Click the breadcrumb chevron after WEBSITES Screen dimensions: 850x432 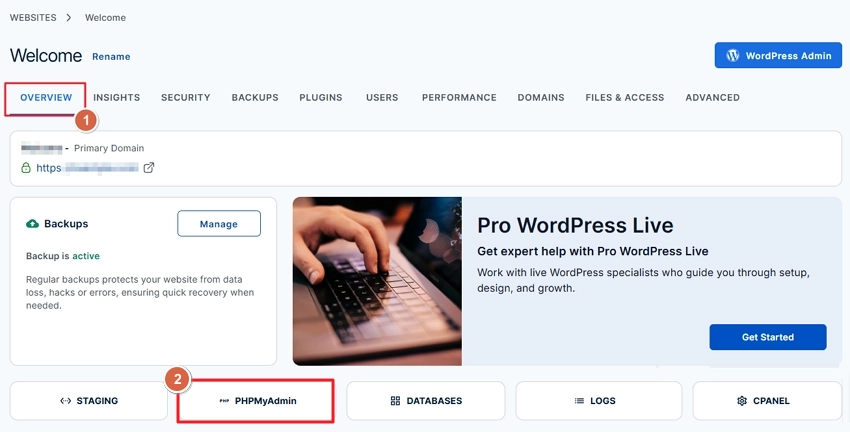[69, 17]
